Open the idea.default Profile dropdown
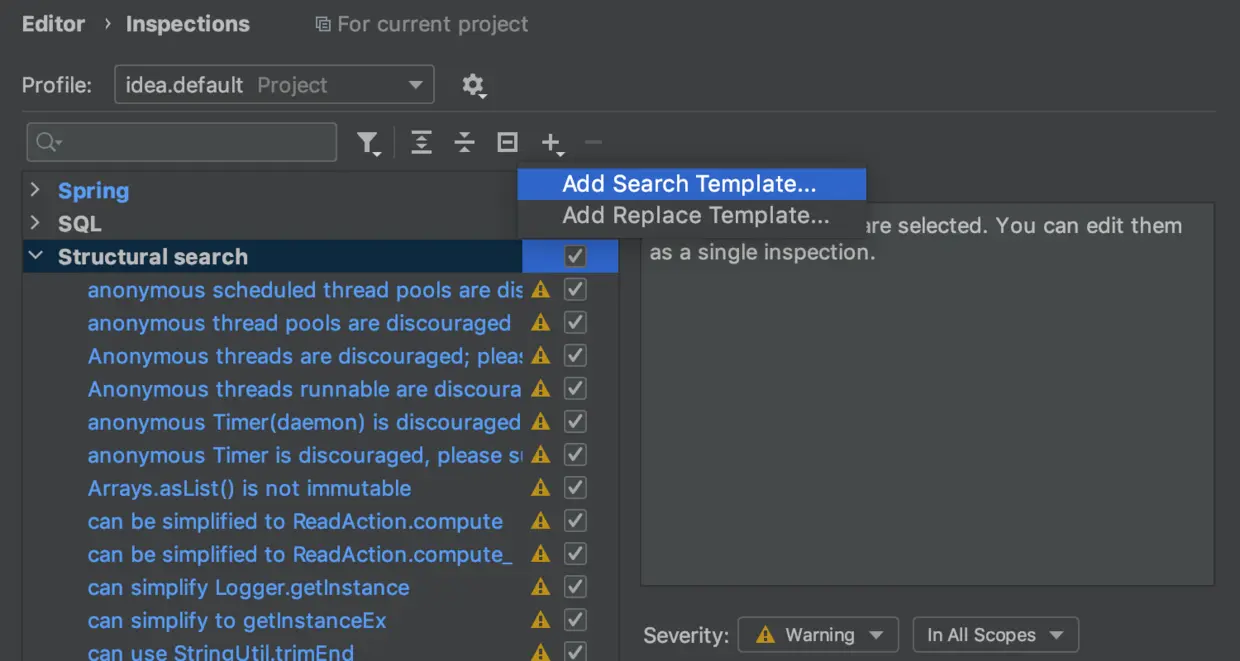The width and height of the screenshot is (1240, 661). (274, 85)
